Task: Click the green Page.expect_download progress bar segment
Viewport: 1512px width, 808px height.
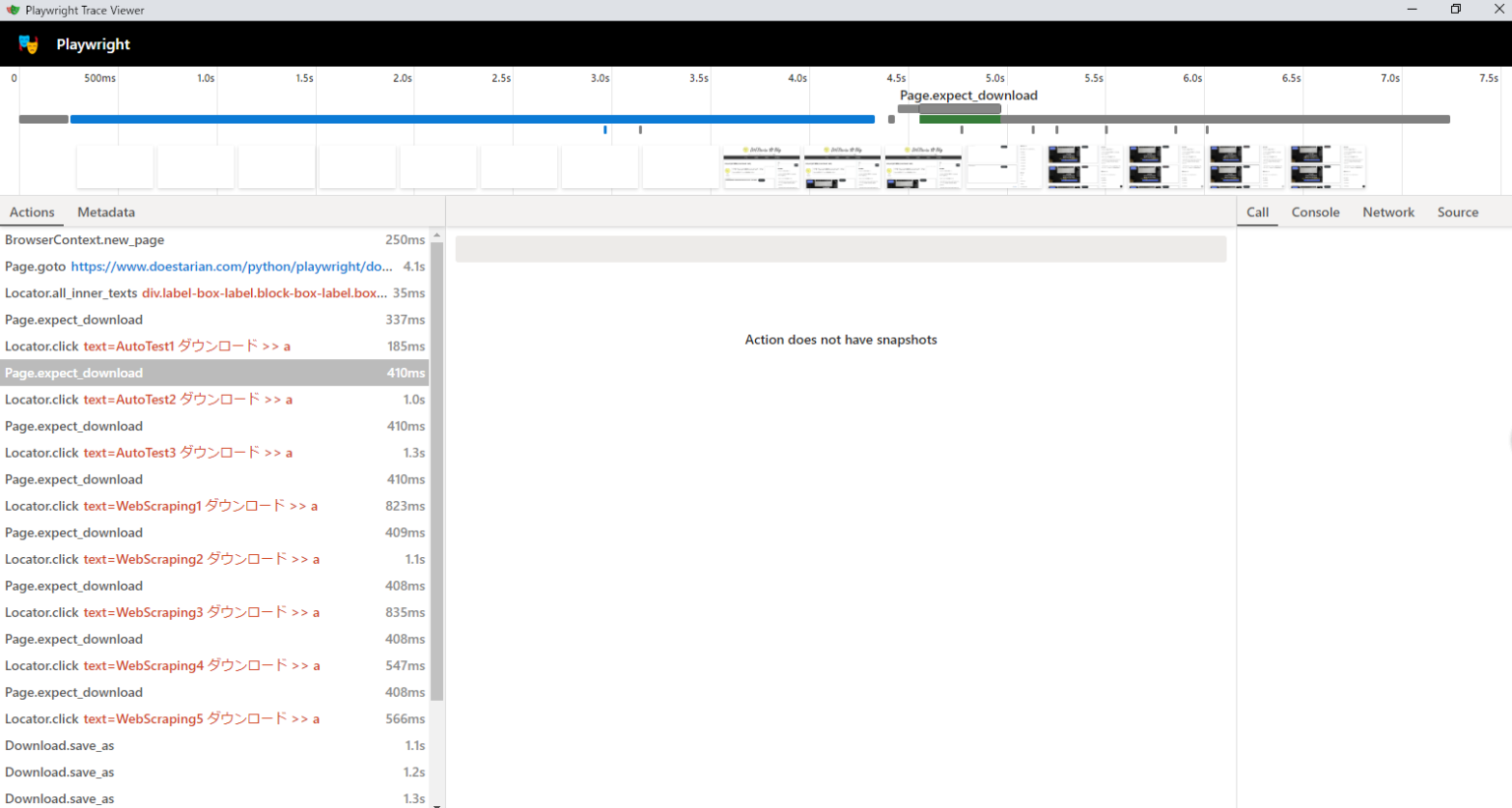Action: click(x=960, y=119)
